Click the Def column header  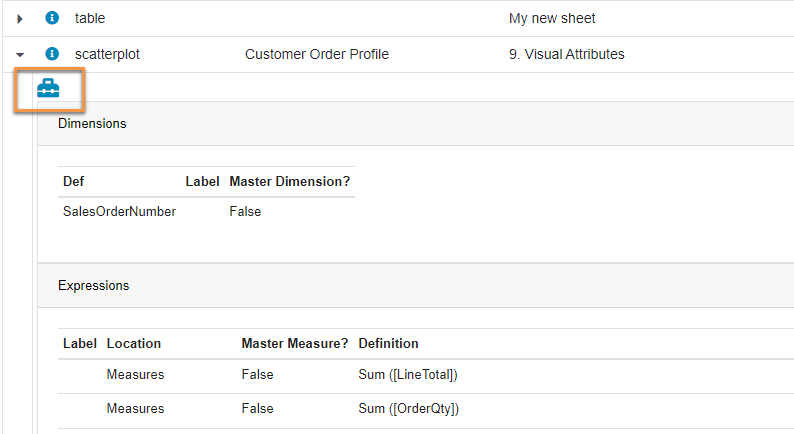74,181
